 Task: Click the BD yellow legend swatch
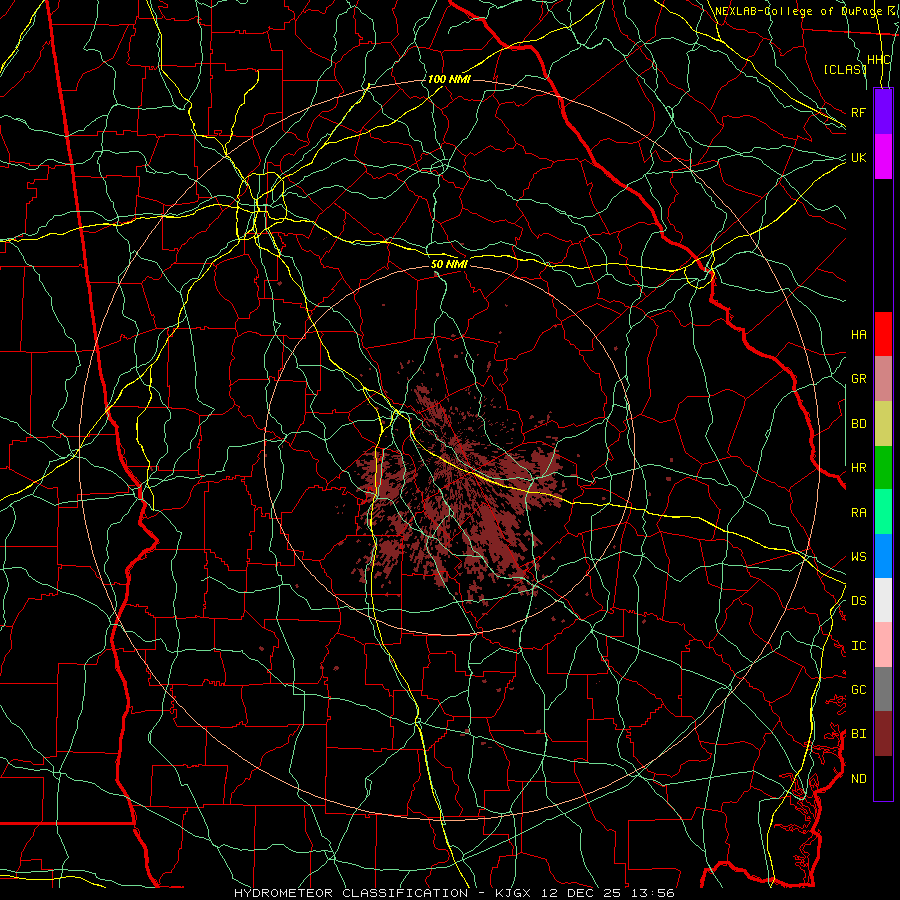883,424
